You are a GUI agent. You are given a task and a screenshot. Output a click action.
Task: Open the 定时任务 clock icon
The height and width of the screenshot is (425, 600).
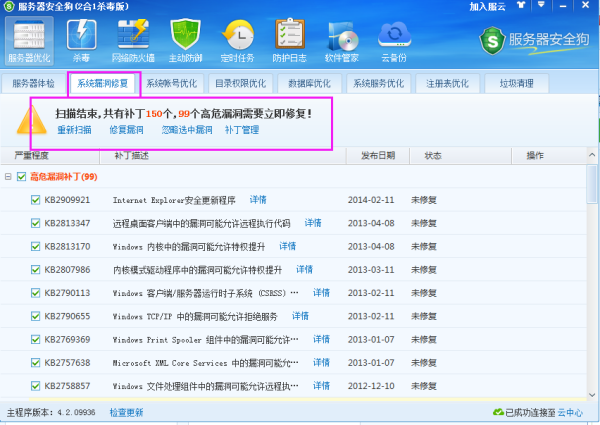[x=238, y=41]
